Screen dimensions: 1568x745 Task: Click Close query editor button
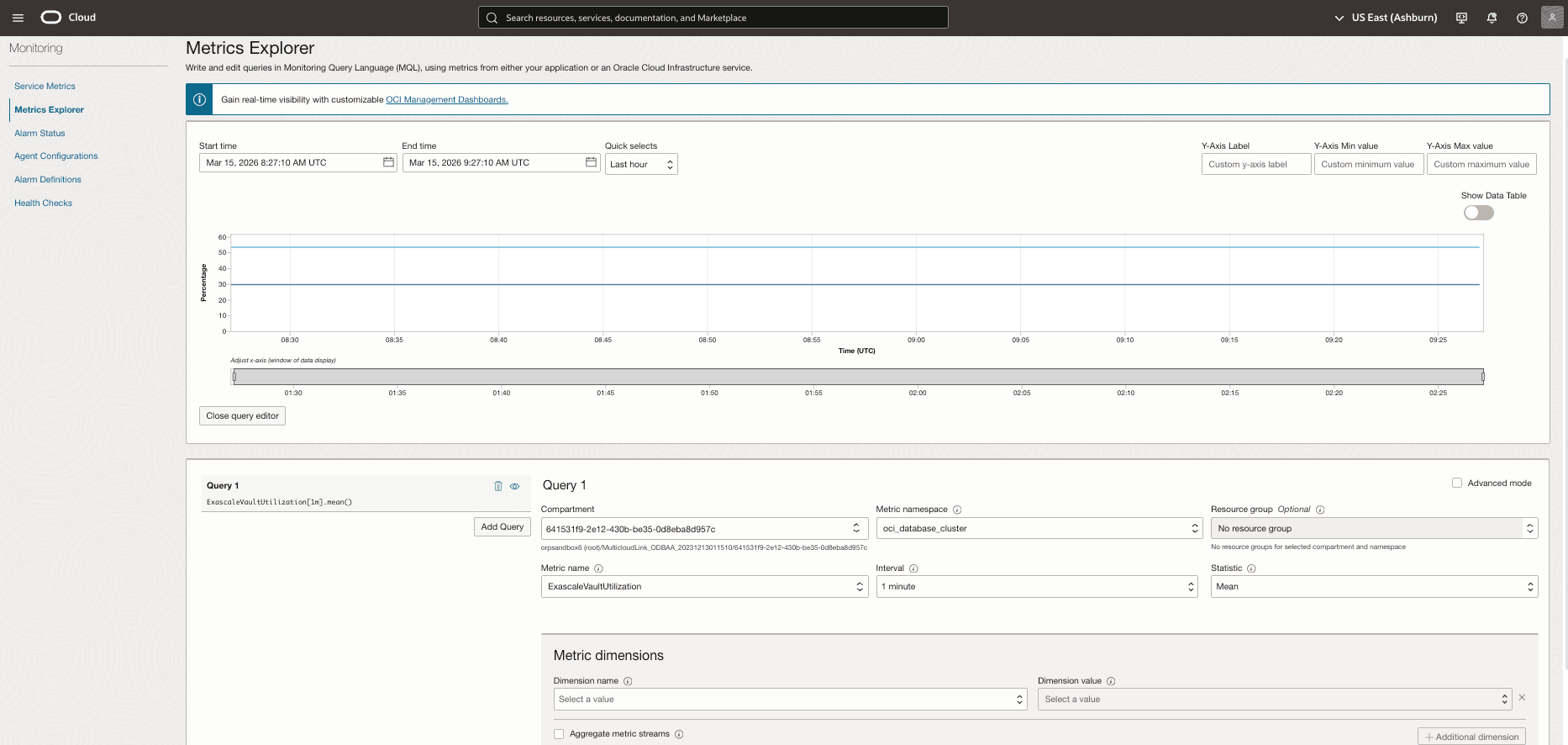tap(242, 416)
